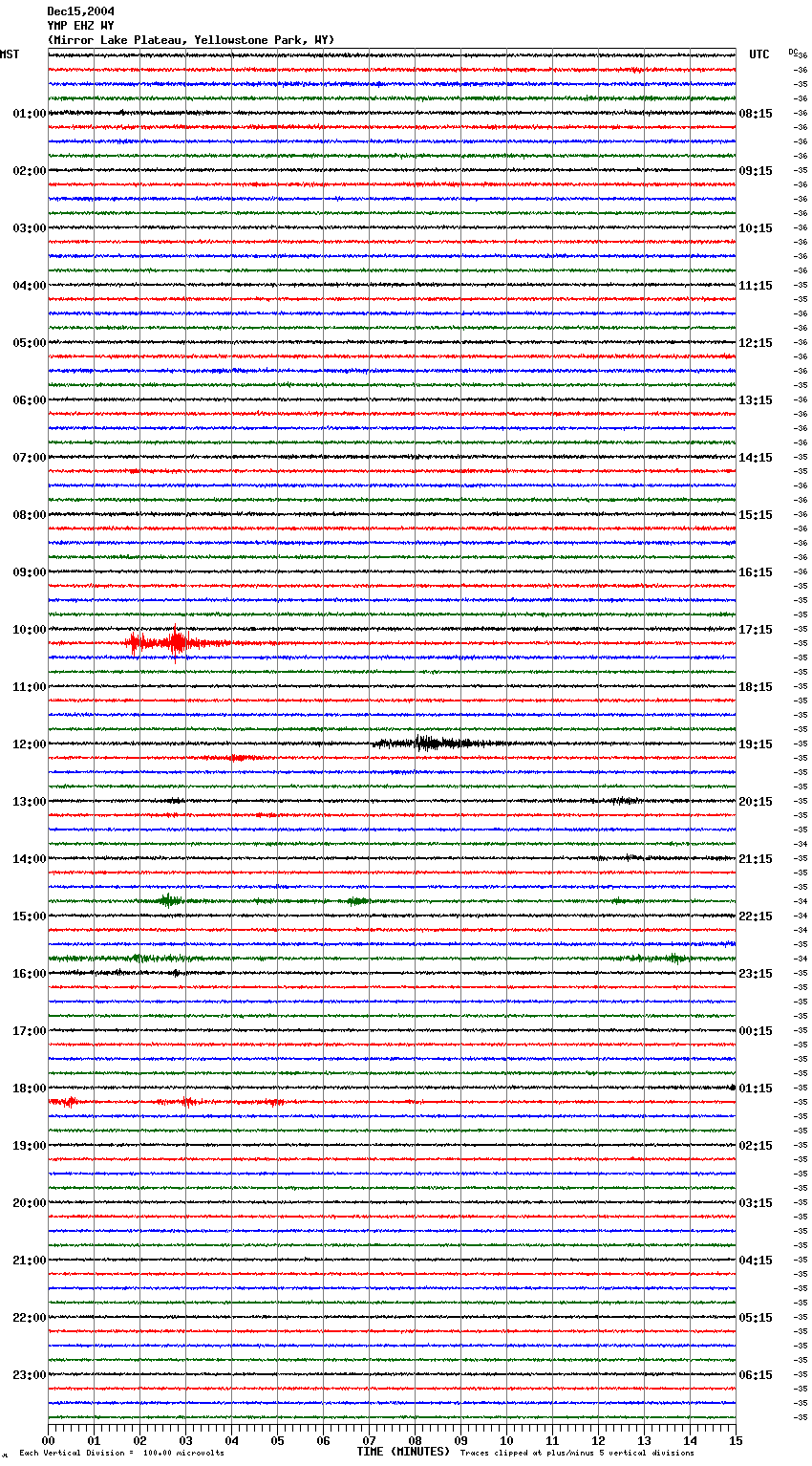Select the 12:00 MST time label

point(29,744)
